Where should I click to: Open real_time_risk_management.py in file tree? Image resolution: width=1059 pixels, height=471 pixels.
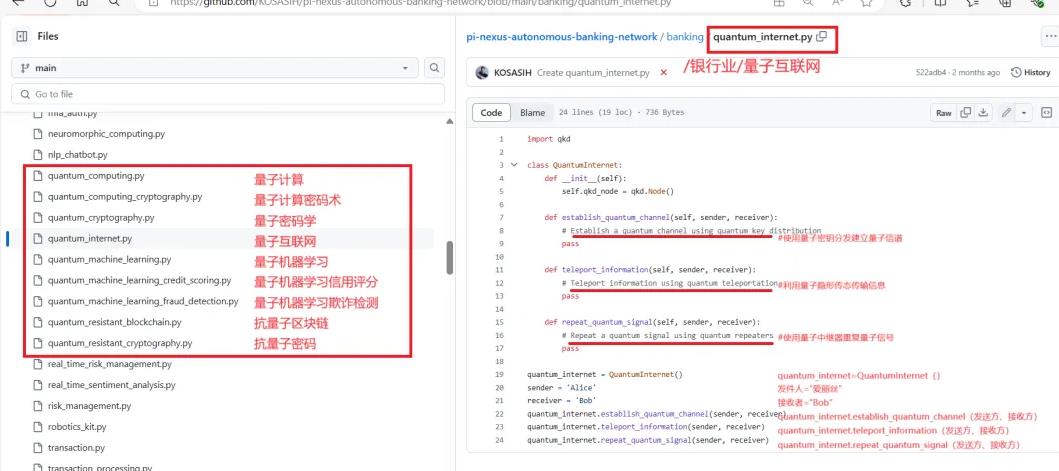coord(110,364)
